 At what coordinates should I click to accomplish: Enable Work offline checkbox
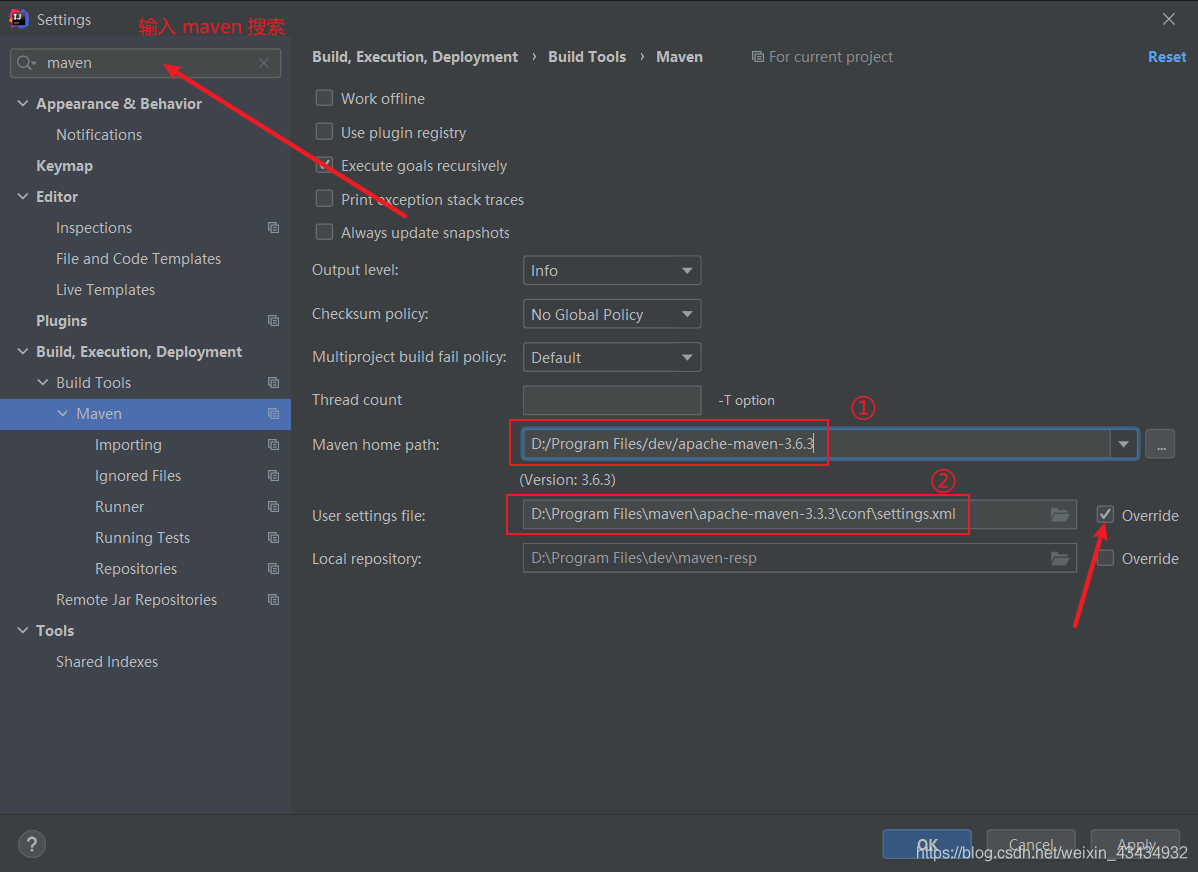pyautogui.click(x=325, y=99)
